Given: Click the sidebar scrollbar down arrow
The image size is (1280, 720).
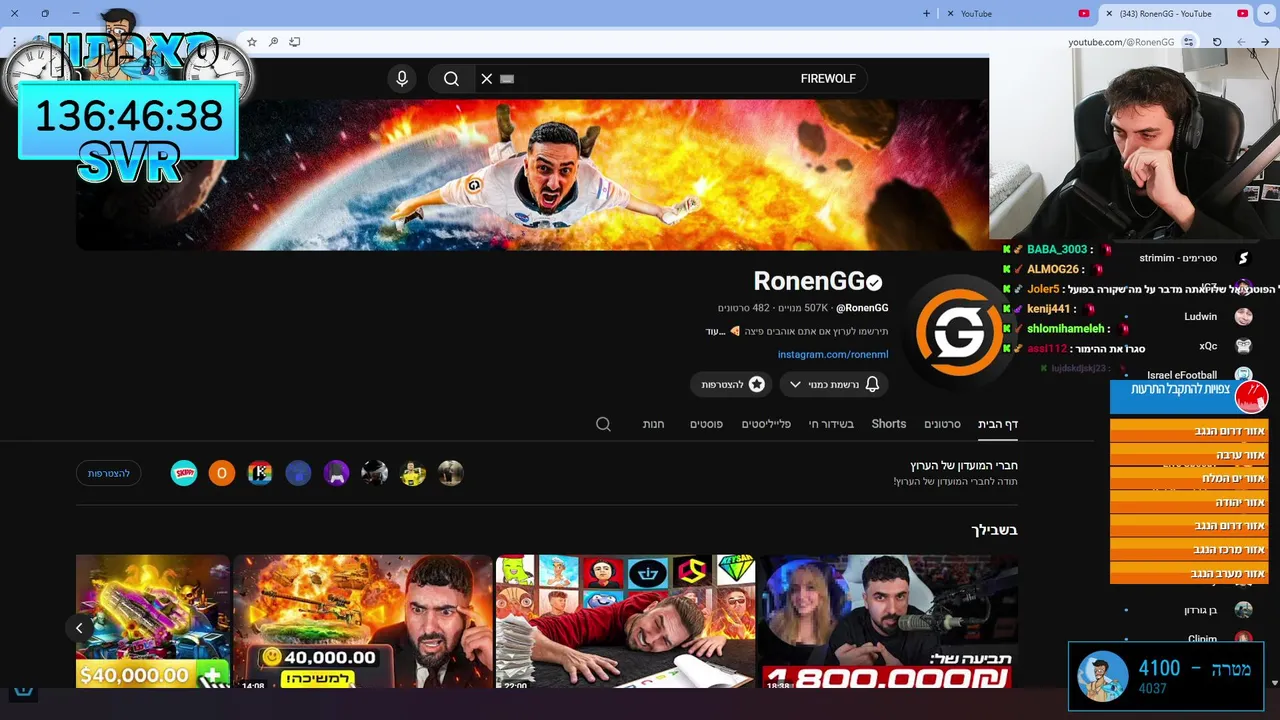Looking at the screenshot, I should point(1274,683).
